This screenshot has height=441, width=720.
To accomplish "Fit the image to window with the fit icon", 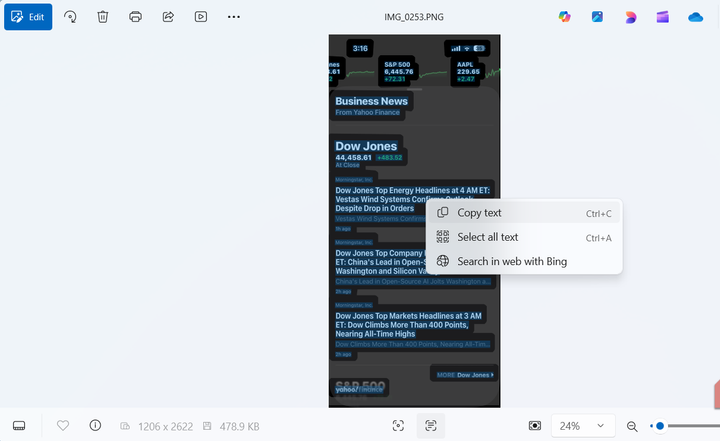I will pos(535,426).
